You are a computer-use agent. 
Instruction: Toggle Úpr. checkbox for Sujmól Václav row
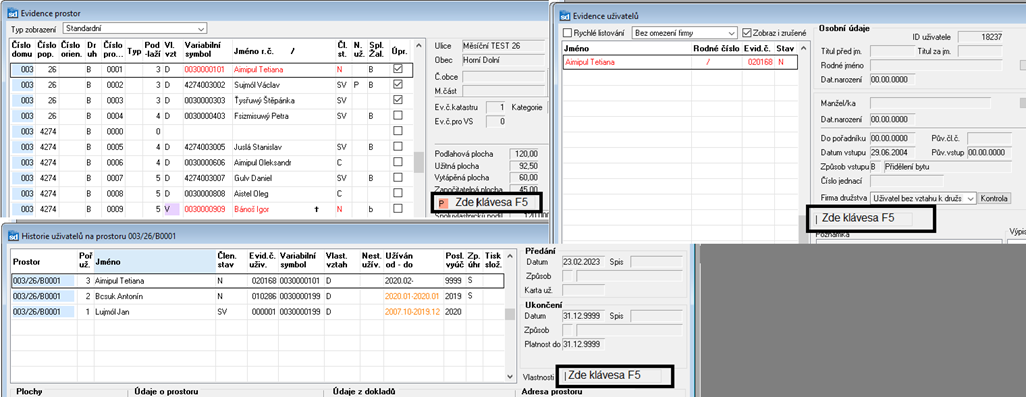tap(398, 85)
